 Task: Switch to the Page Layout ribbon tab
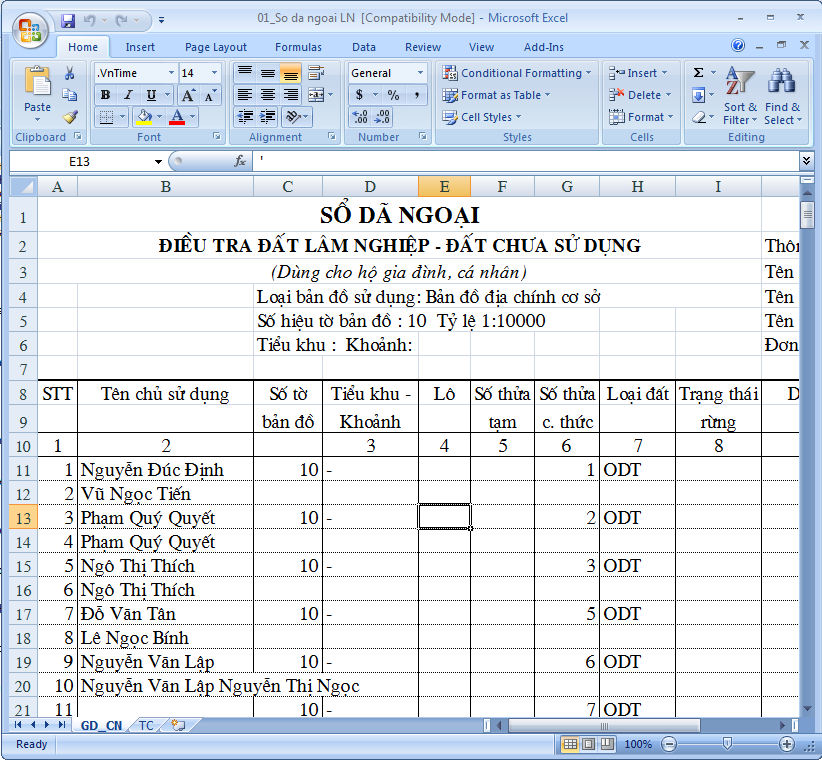[x=215, y=47]
